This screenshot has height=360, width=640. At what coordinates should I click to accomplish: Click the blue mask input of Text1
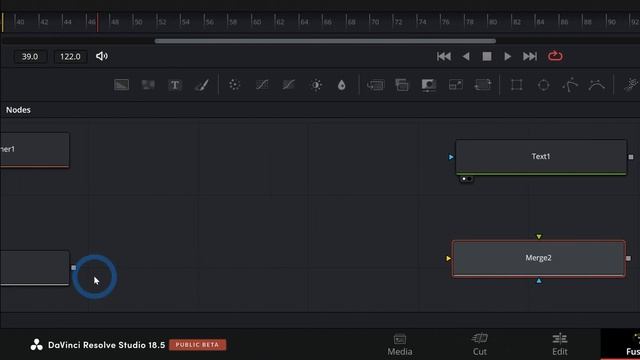click(451, 157)
